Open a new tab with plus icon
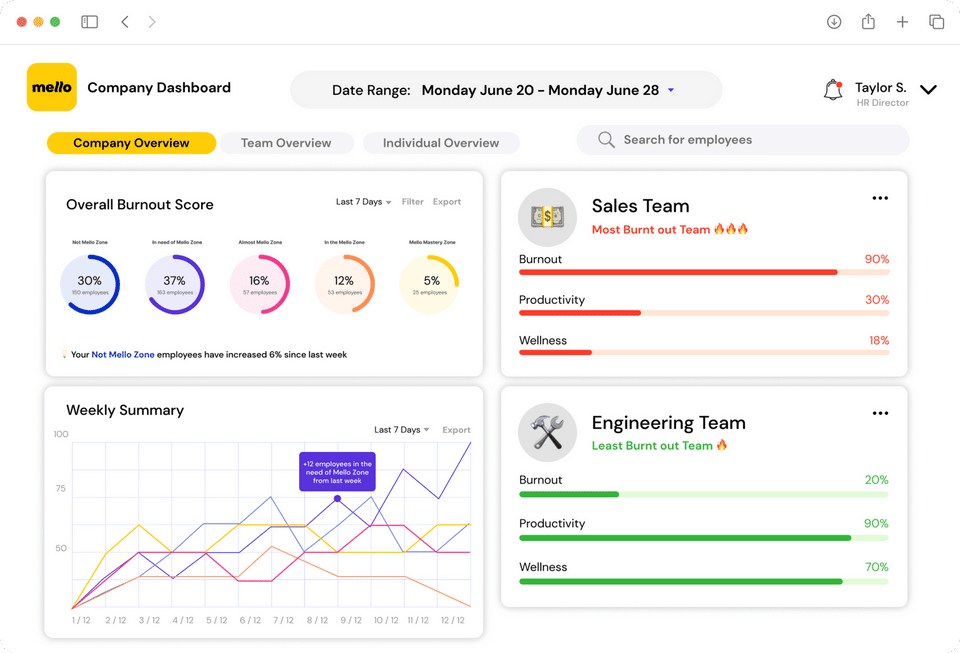Image resolution: width=960 pixels, height=653 pixels. click(x=902, y=22)
